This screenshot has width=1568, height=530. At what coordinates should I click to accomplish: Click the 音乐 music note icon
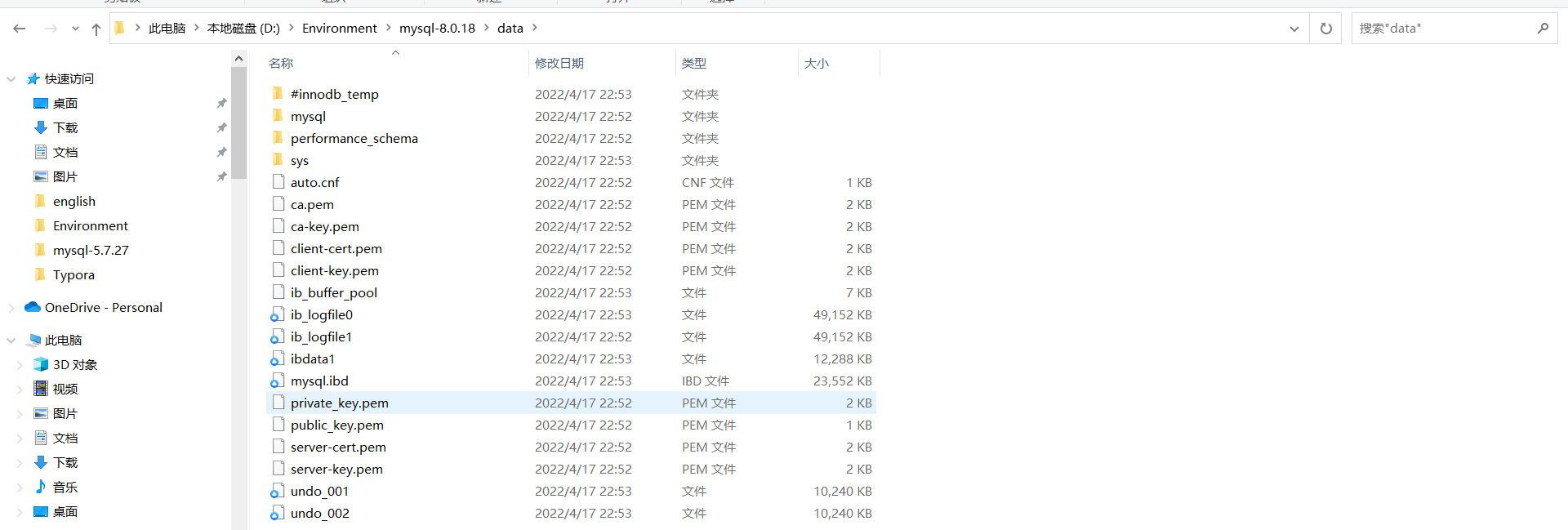41,487
